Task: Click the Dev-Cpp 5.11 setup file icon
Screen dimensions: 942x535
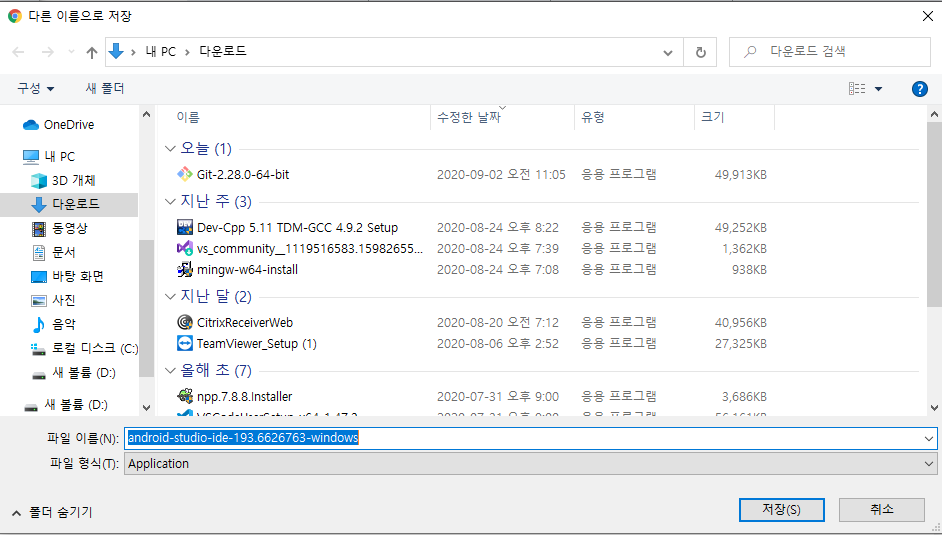Action: [184, 227]
